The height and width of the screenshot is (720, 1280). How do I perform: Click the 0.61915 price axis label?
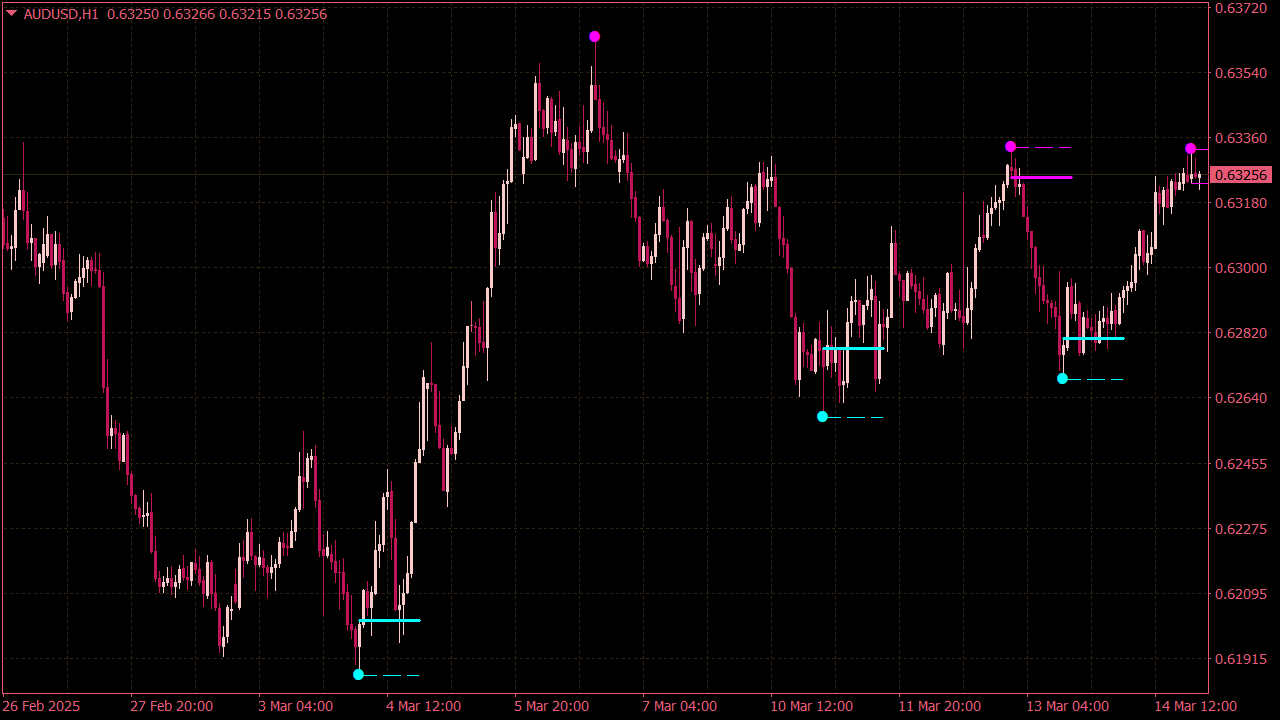point(1240,659)
